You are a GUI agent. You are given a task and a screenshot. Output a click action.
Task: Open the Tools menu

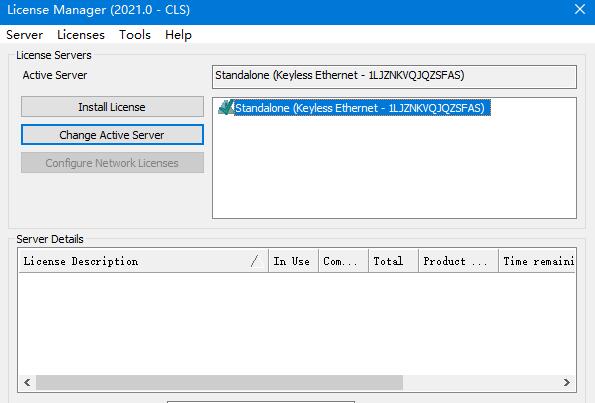point(135,35)
